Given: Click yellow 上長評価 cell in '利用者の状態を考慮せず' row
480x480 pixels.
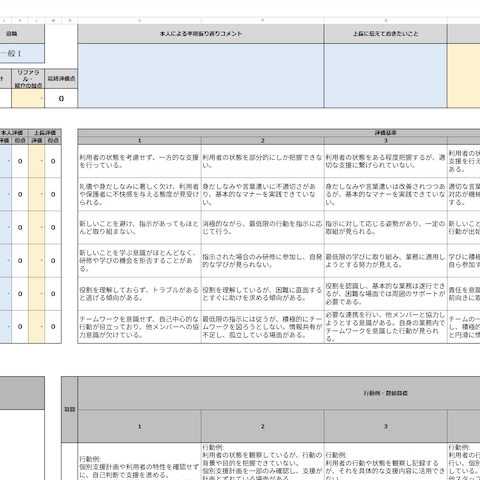Looking at the screenshot, I should tap(37, 161).
